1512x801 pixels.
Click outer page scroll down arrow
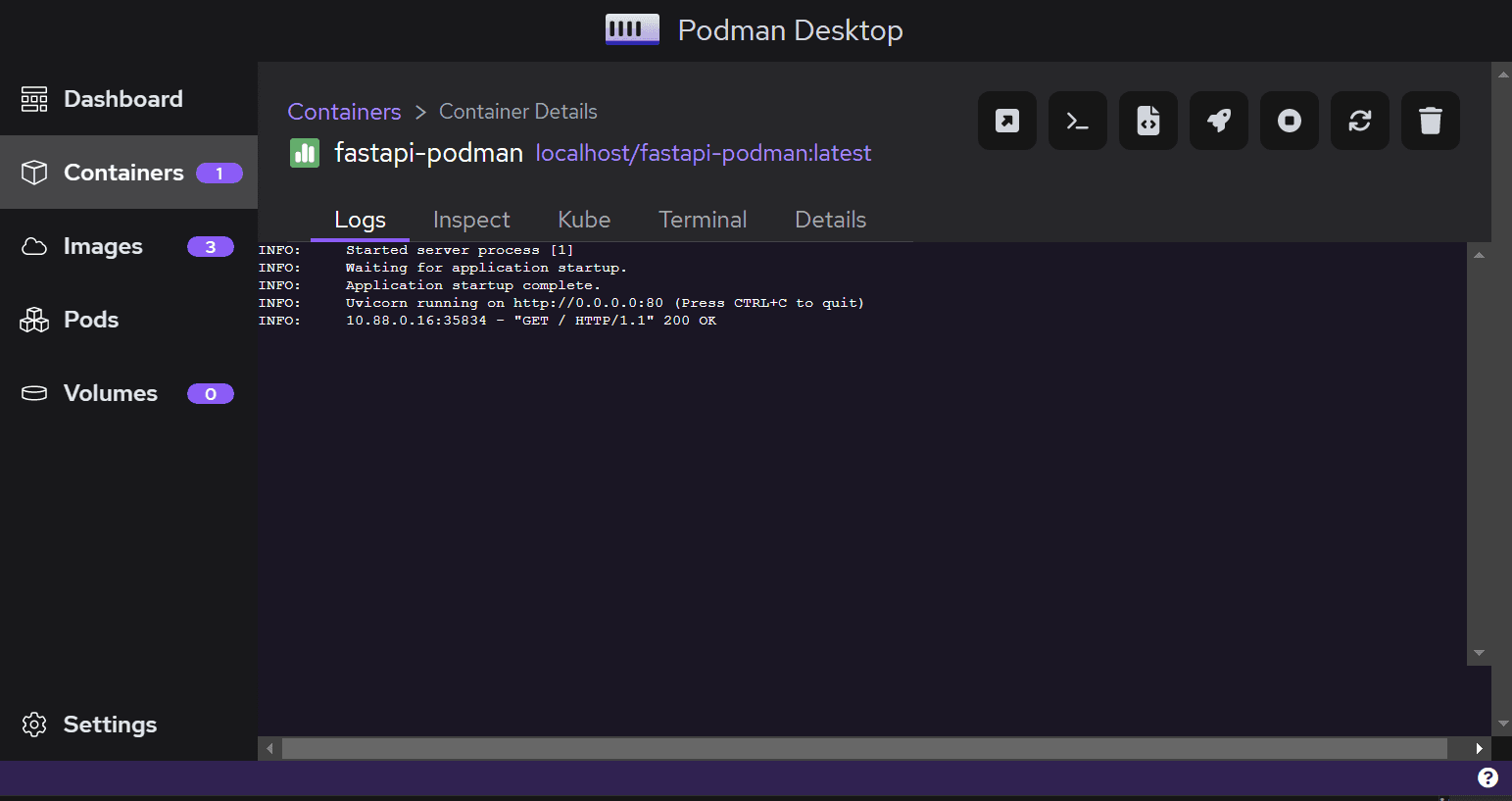coord(1503,725)
